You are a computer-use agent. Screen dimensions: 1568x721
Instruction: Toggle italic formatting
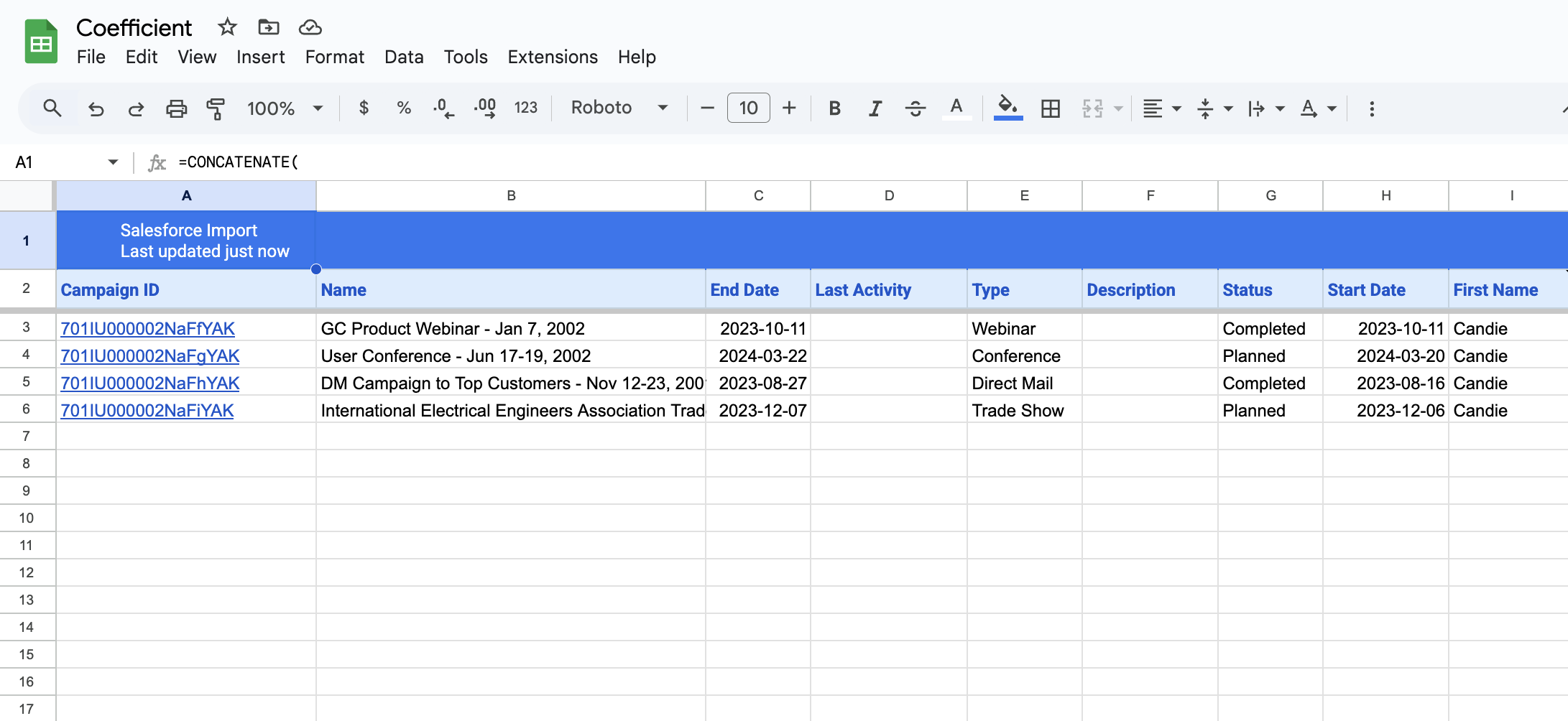pos(875,108)
